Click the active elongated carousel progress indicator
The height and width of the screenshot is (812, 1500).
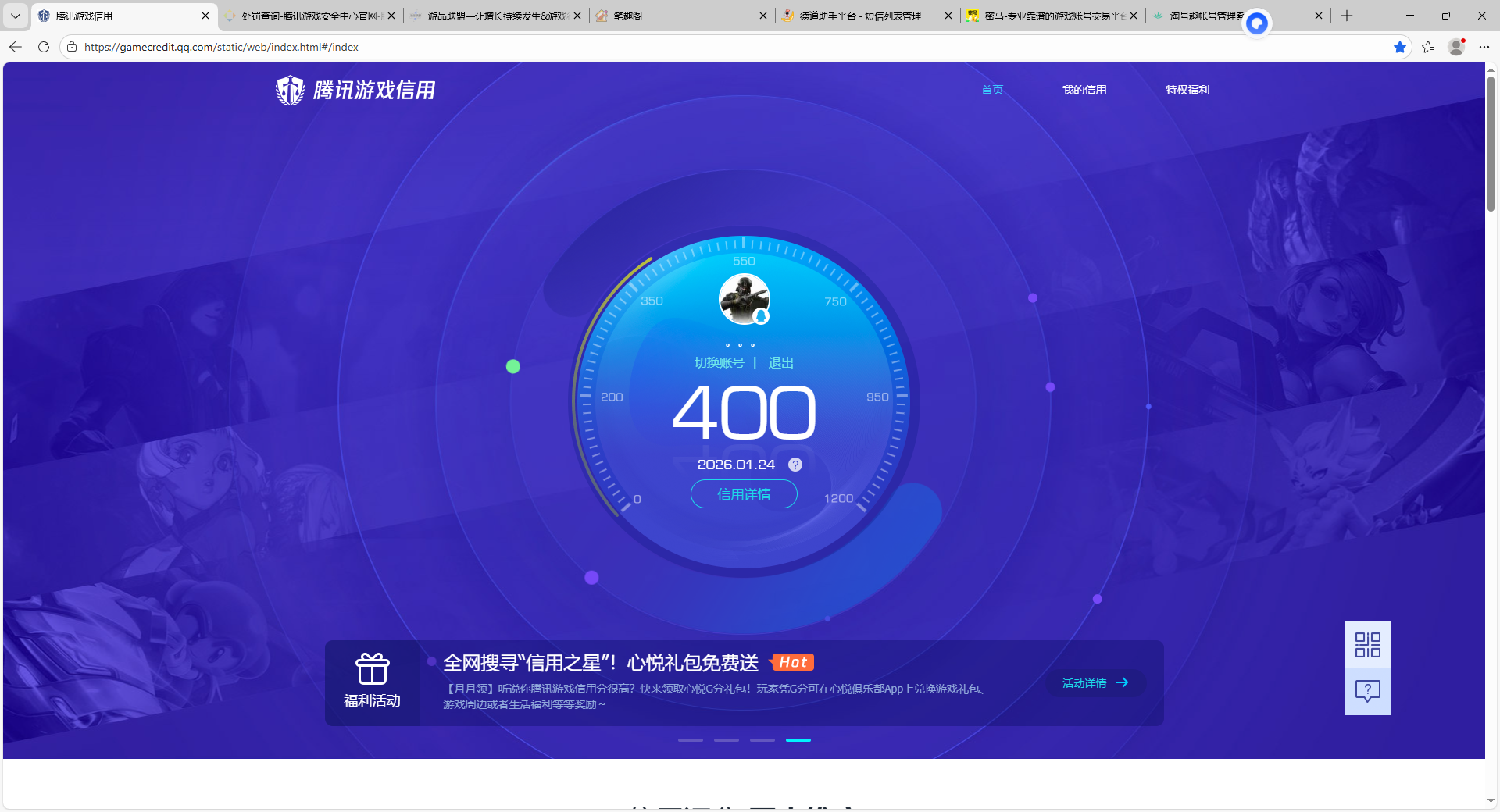click(x=798, y=740)
